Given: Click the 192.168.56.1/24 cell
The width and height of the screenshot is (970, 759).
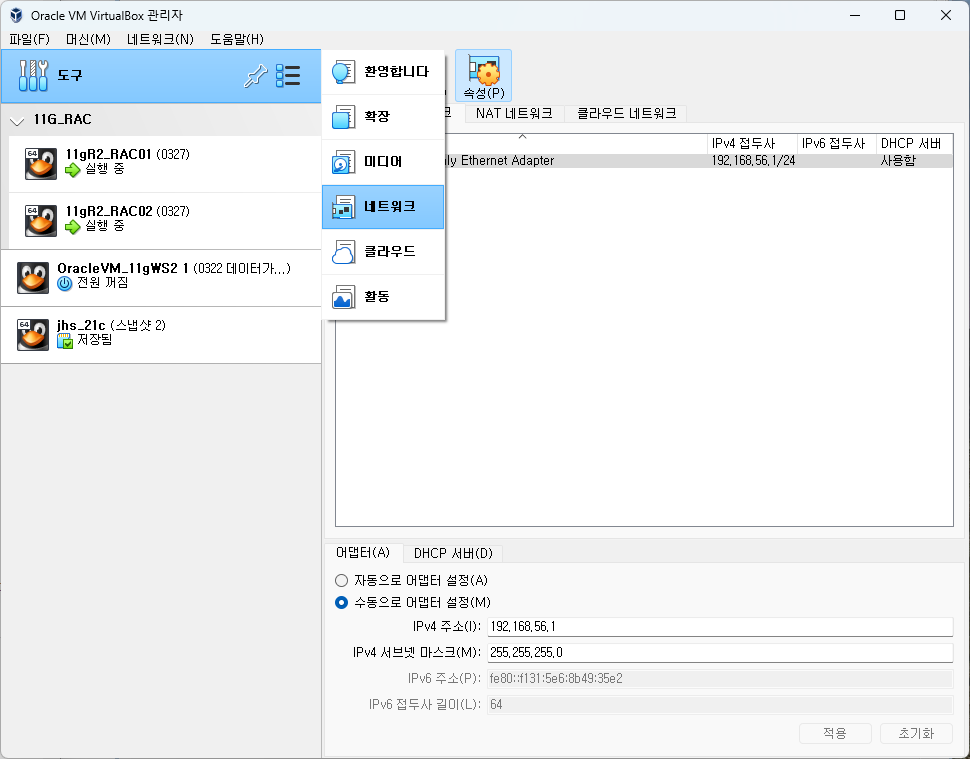Looking at the screenshot, I should click(753, 161).
